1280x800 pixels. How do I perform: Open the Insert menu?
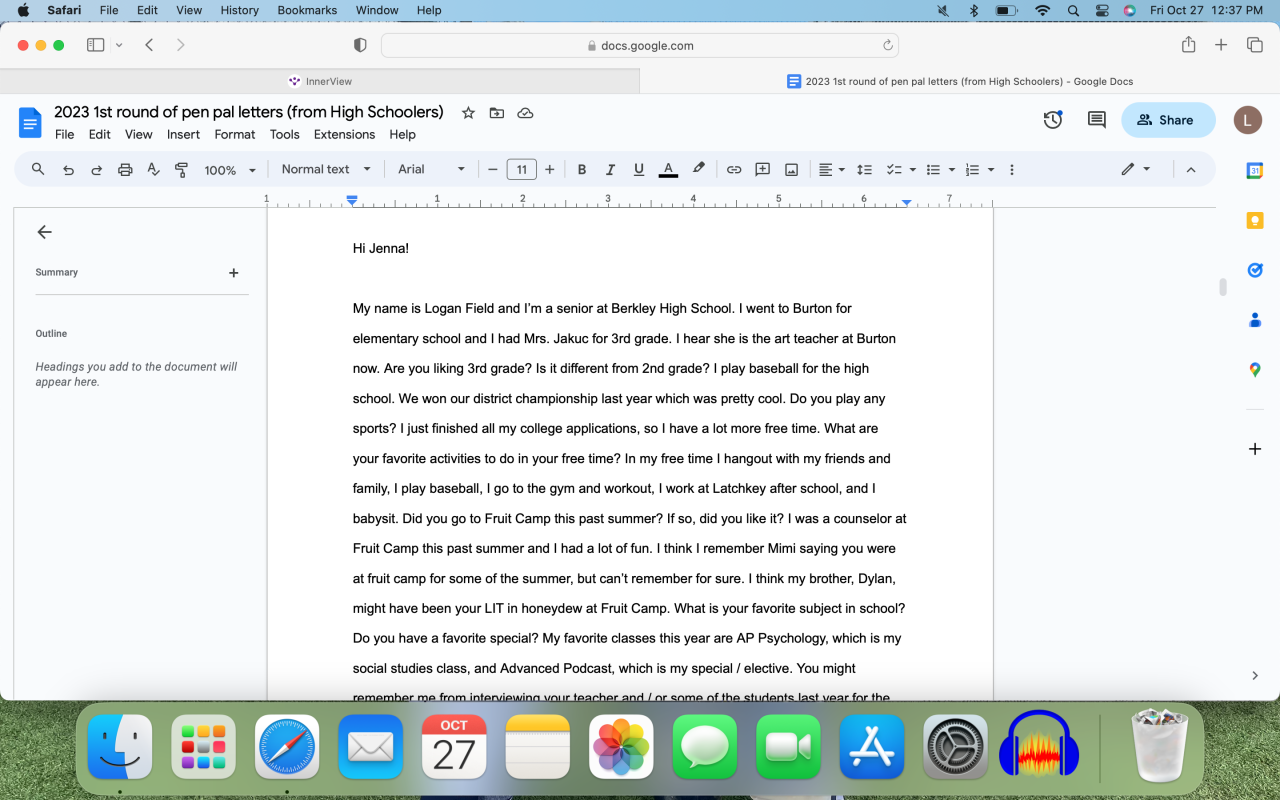click(183, 134)
